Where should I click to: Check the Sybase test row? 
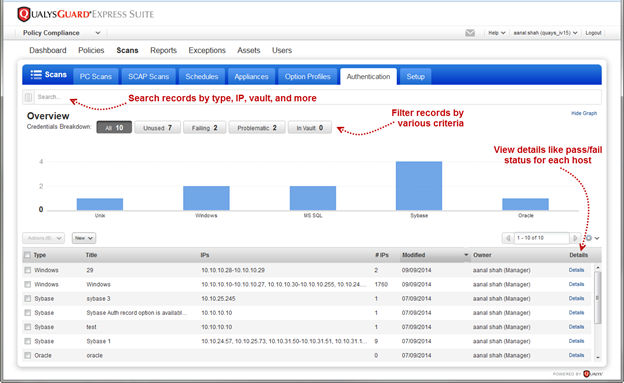coord(27,327)
